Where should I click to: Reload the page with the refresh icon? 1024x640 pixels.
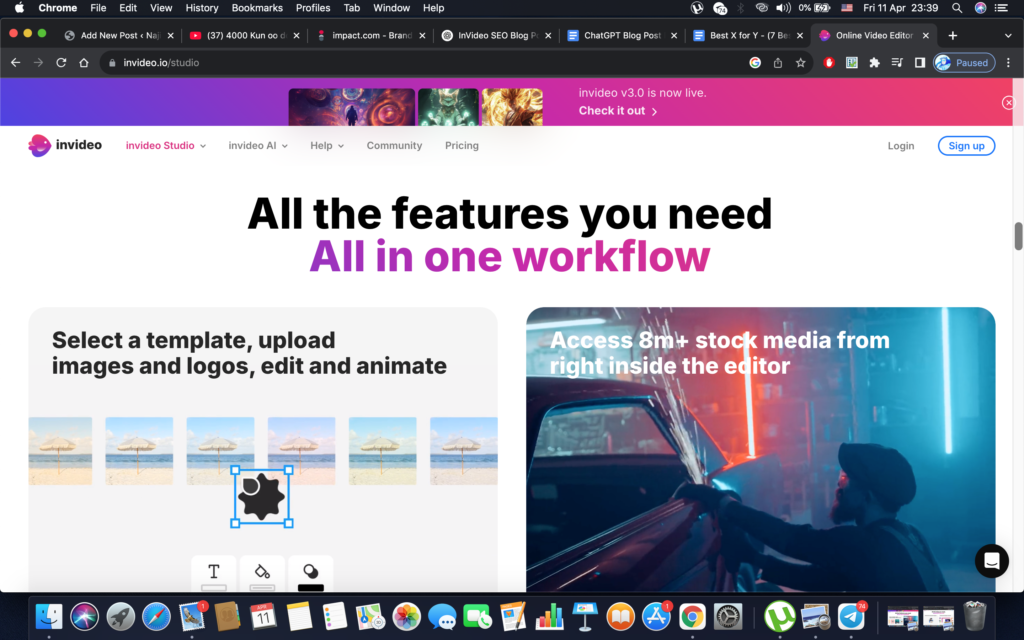click(62, 62)
